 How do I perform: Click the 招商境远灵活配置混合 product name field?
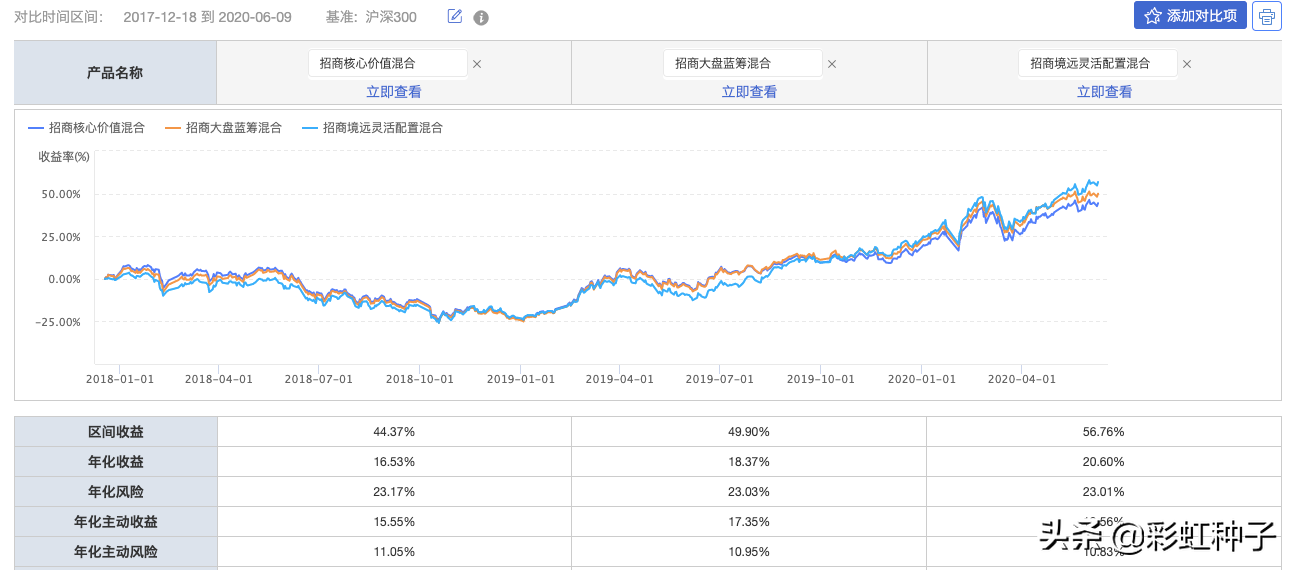pos(1098,63)
